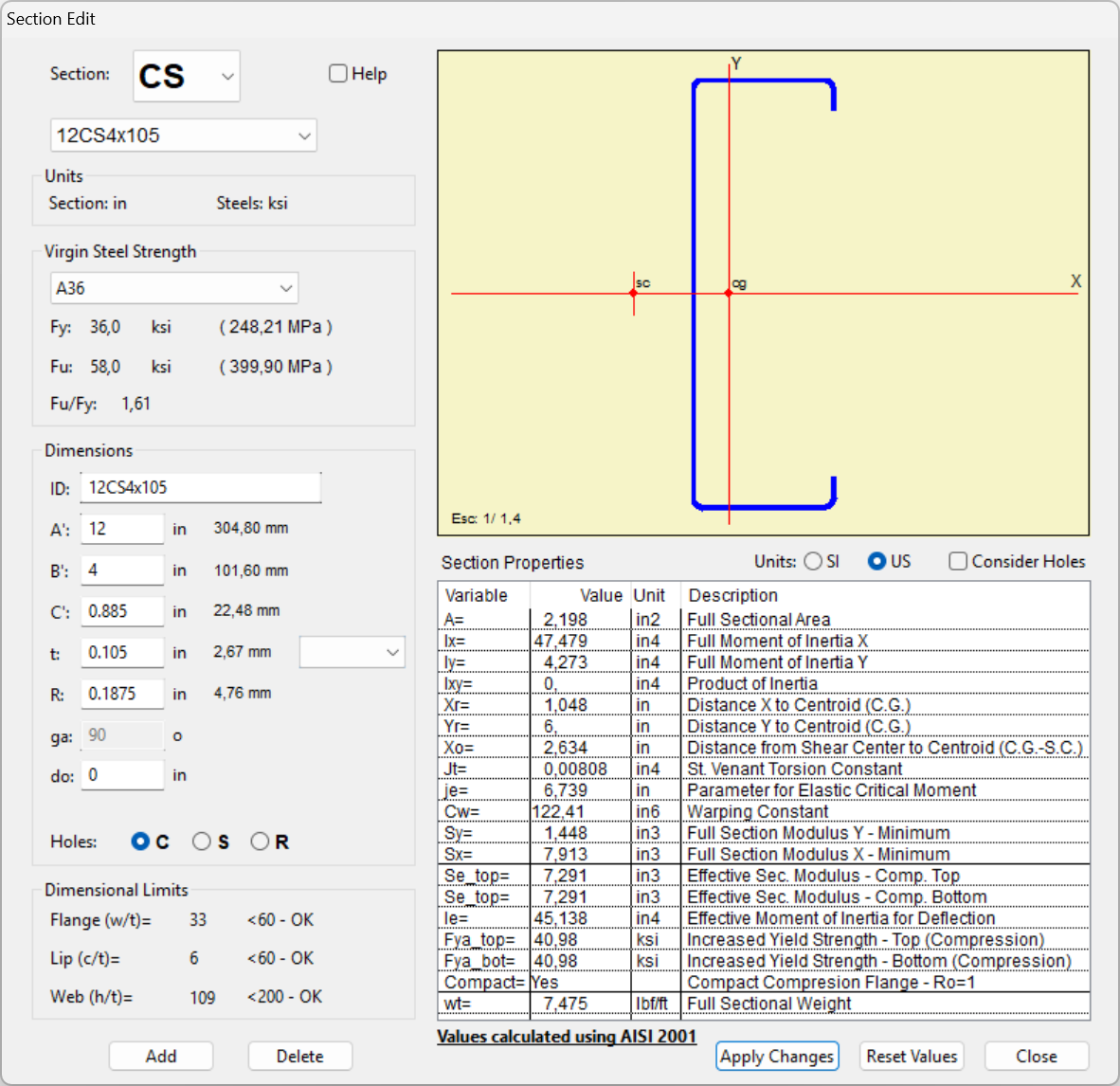
Task: Click the Add button
Action: 161,1056
